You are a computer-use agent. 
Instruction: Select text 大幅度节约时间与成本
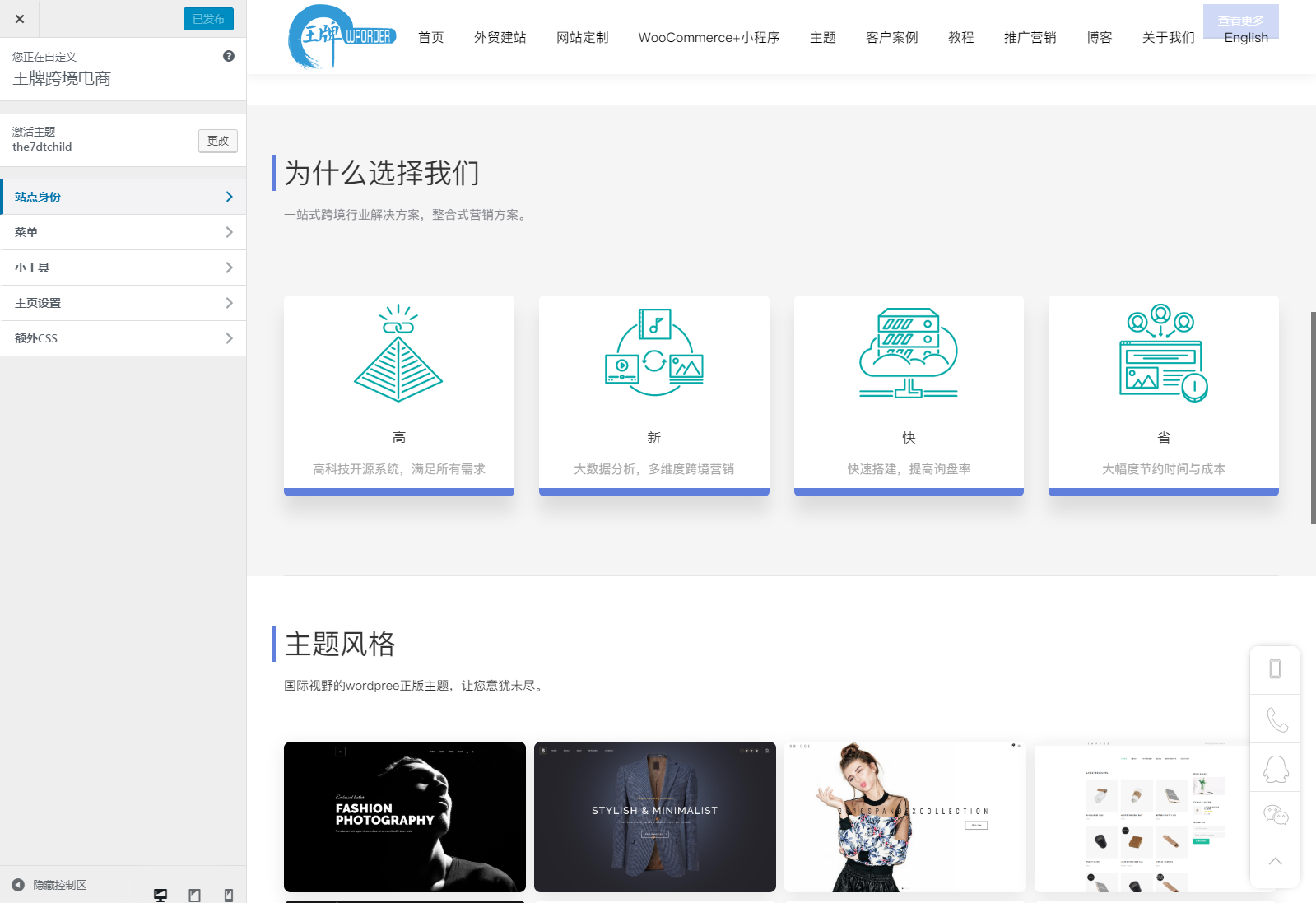pos(1164,468)
